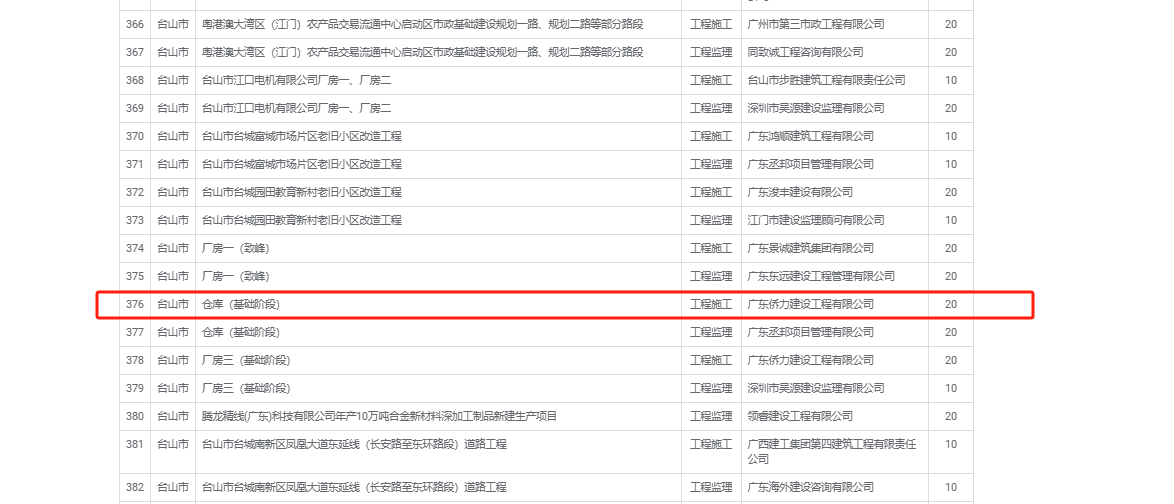Click 台山市步胜建筑工程有限责任公司 cell
This screenshot has height=504, width=1174.
[x=826, y=80]
